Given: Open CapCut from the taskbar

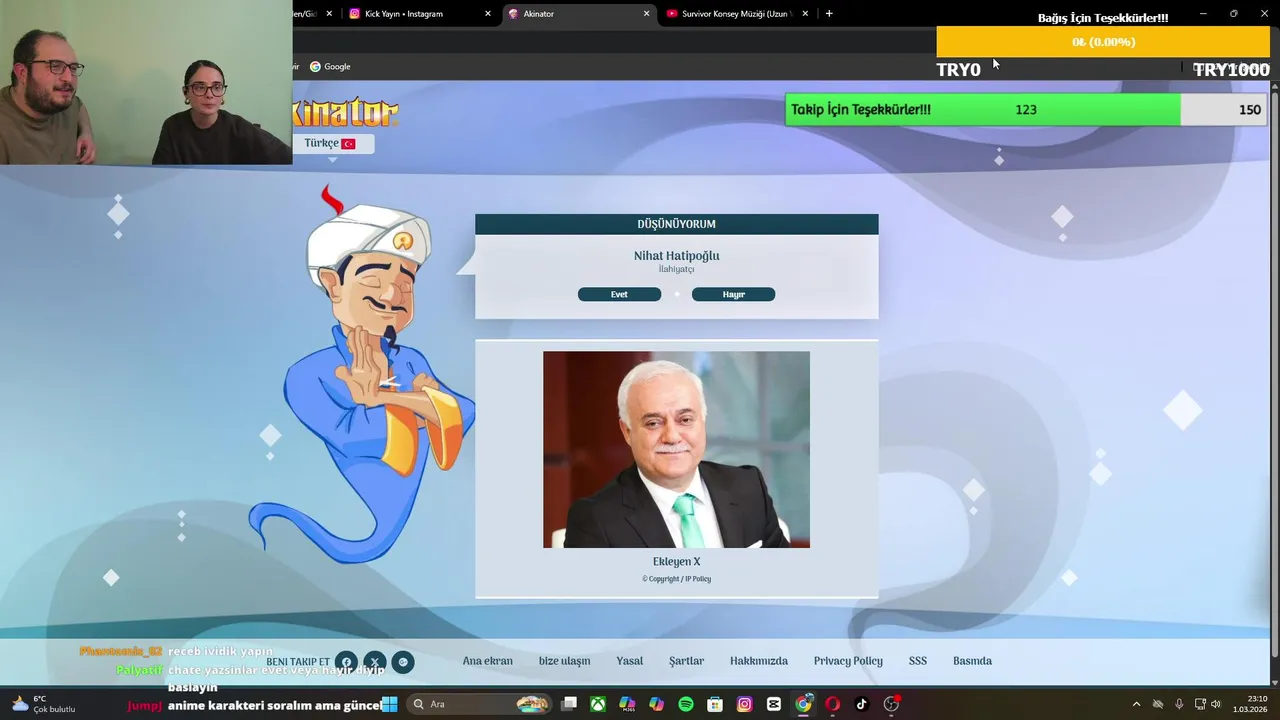Looking at the screenshot, I should pos(774,704).
